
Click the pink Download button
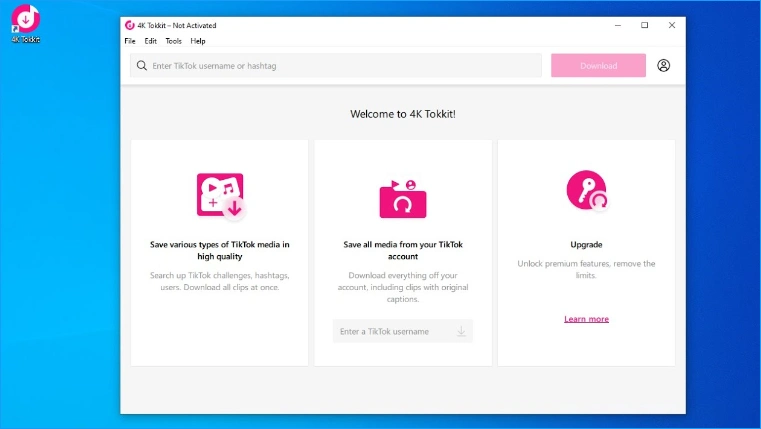click(598, 66)
